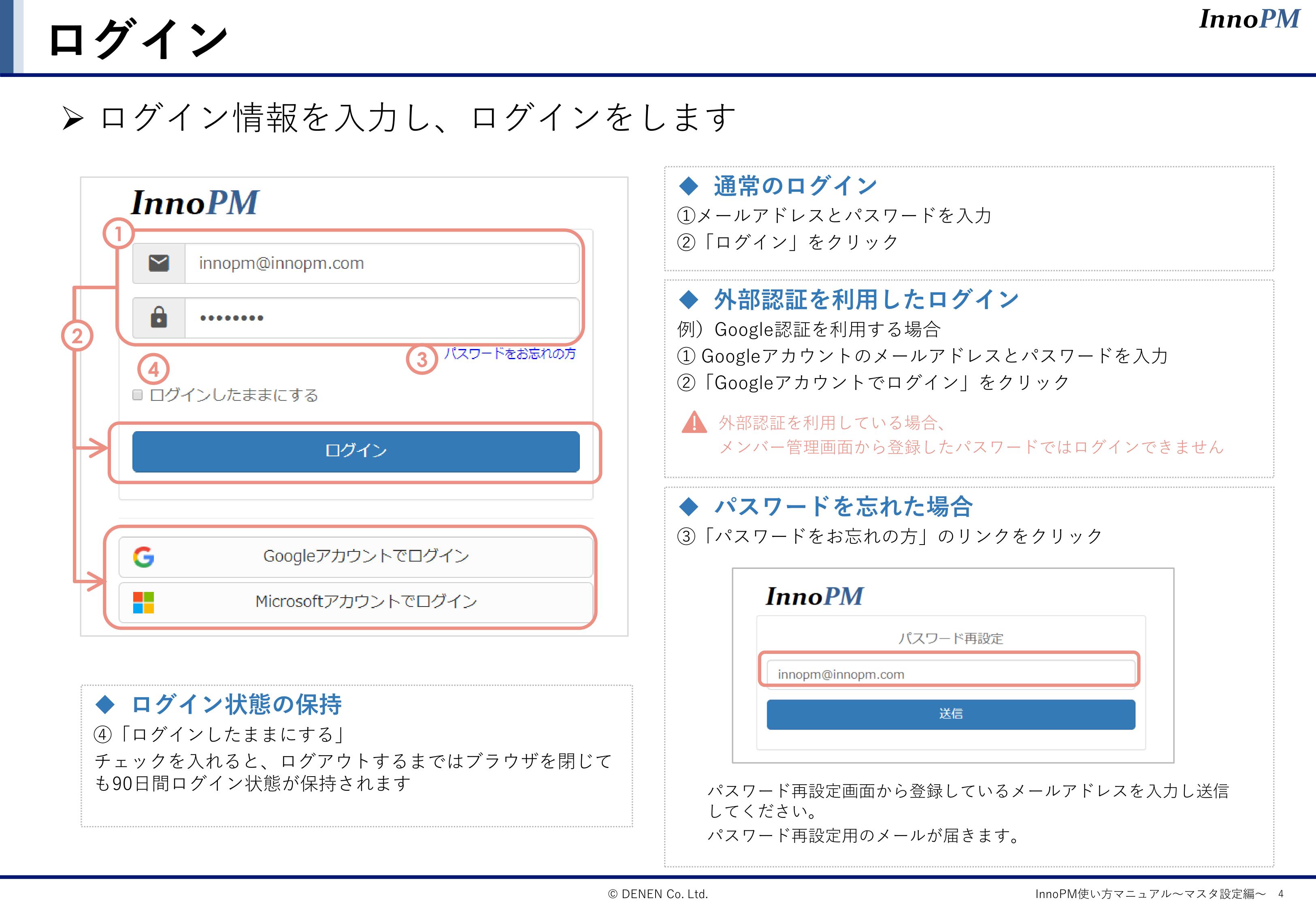Check the ログインしたままにする checkbox
Screen dimensions: 1316x911
(138, 395)
